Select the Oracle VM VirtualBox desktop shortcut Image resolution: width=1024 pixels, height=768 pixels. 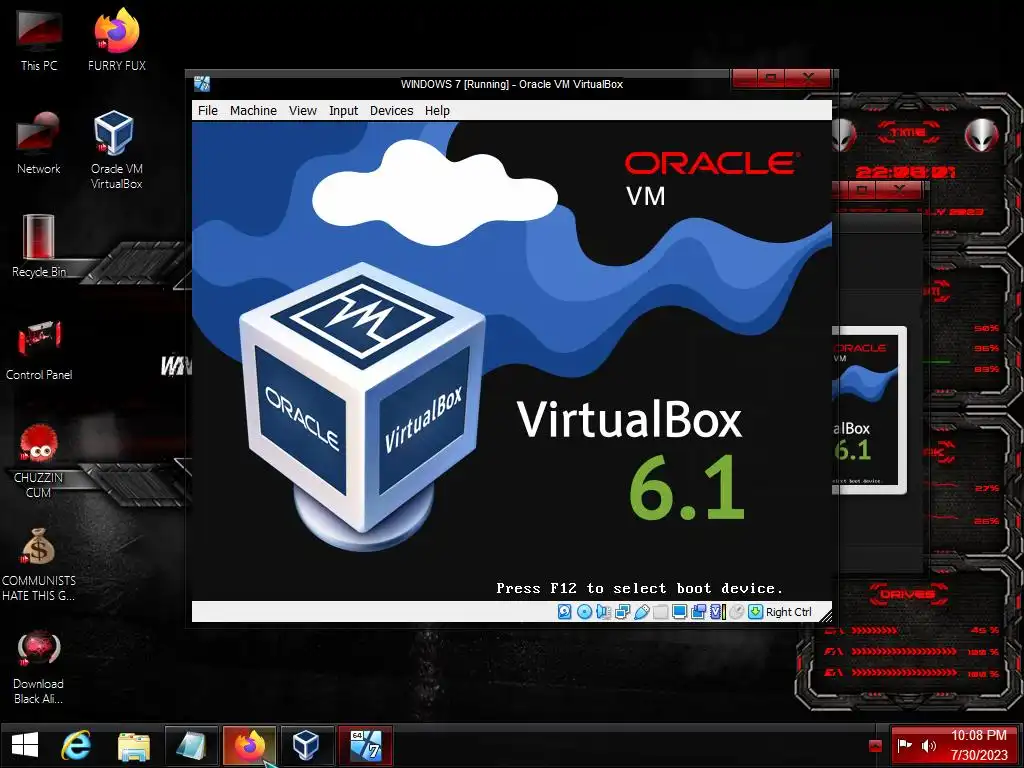pyautogui.click(x=116, y=150)
